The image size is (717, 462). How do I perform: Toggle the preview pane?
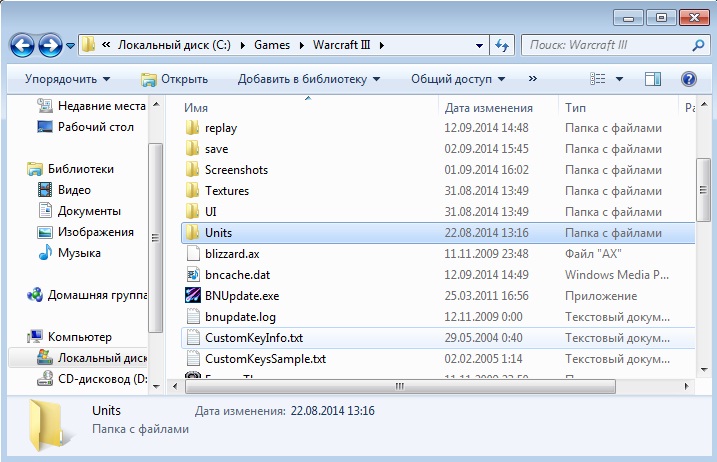point(653,79)
